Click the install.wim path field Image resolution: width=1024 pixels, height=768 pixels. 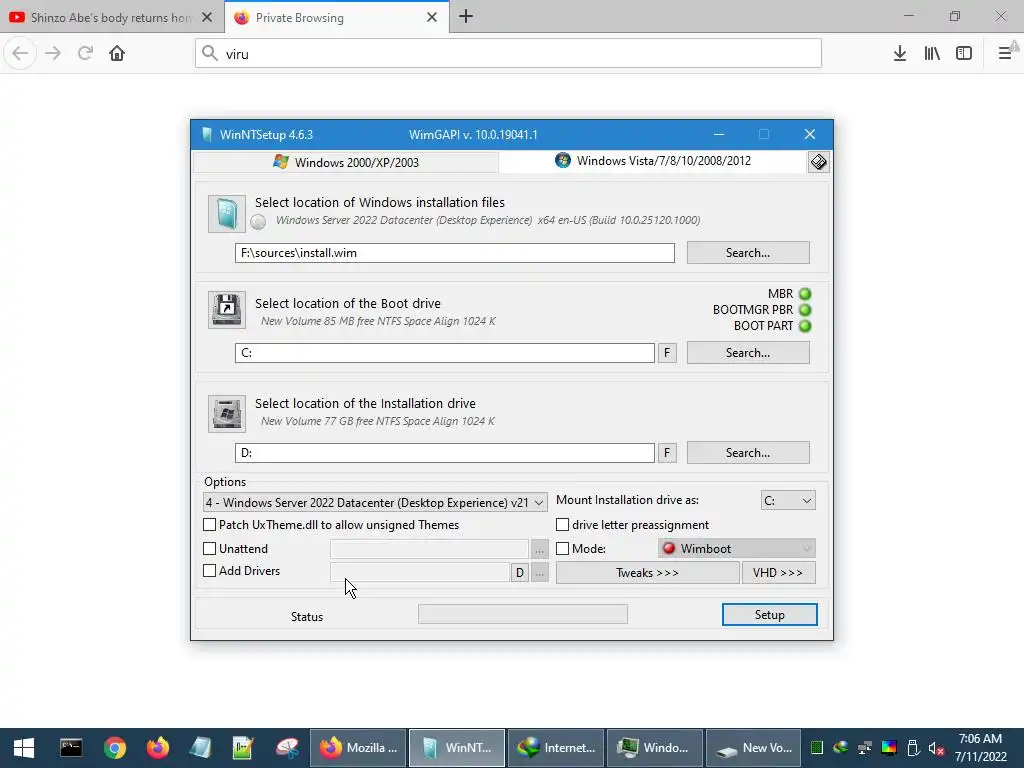[455, 253]
